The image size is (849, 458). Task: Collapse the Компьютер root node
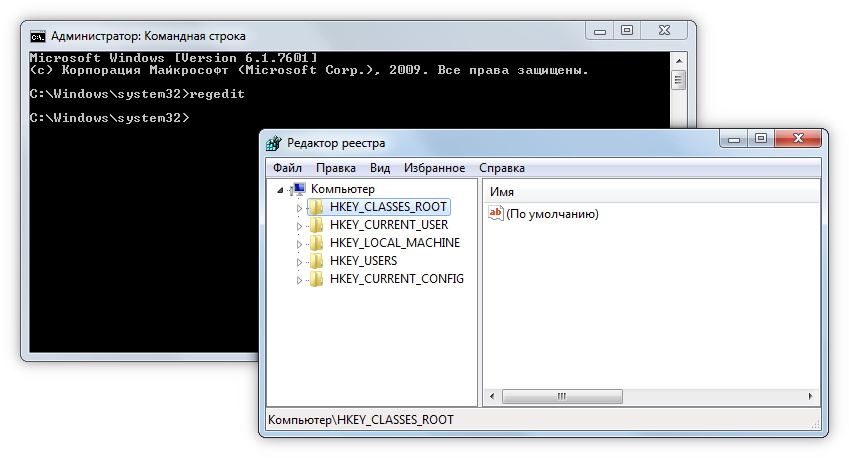point(278,189)
